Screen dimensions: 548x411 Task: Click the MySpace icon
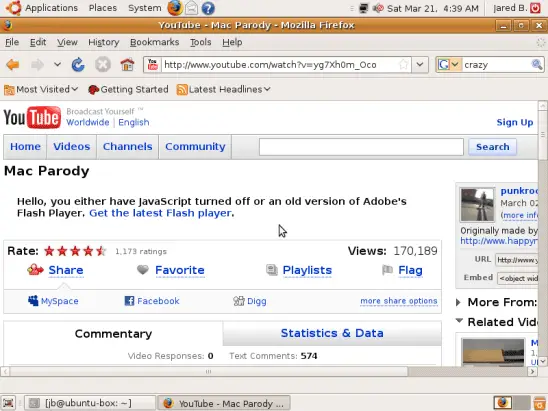33,301
